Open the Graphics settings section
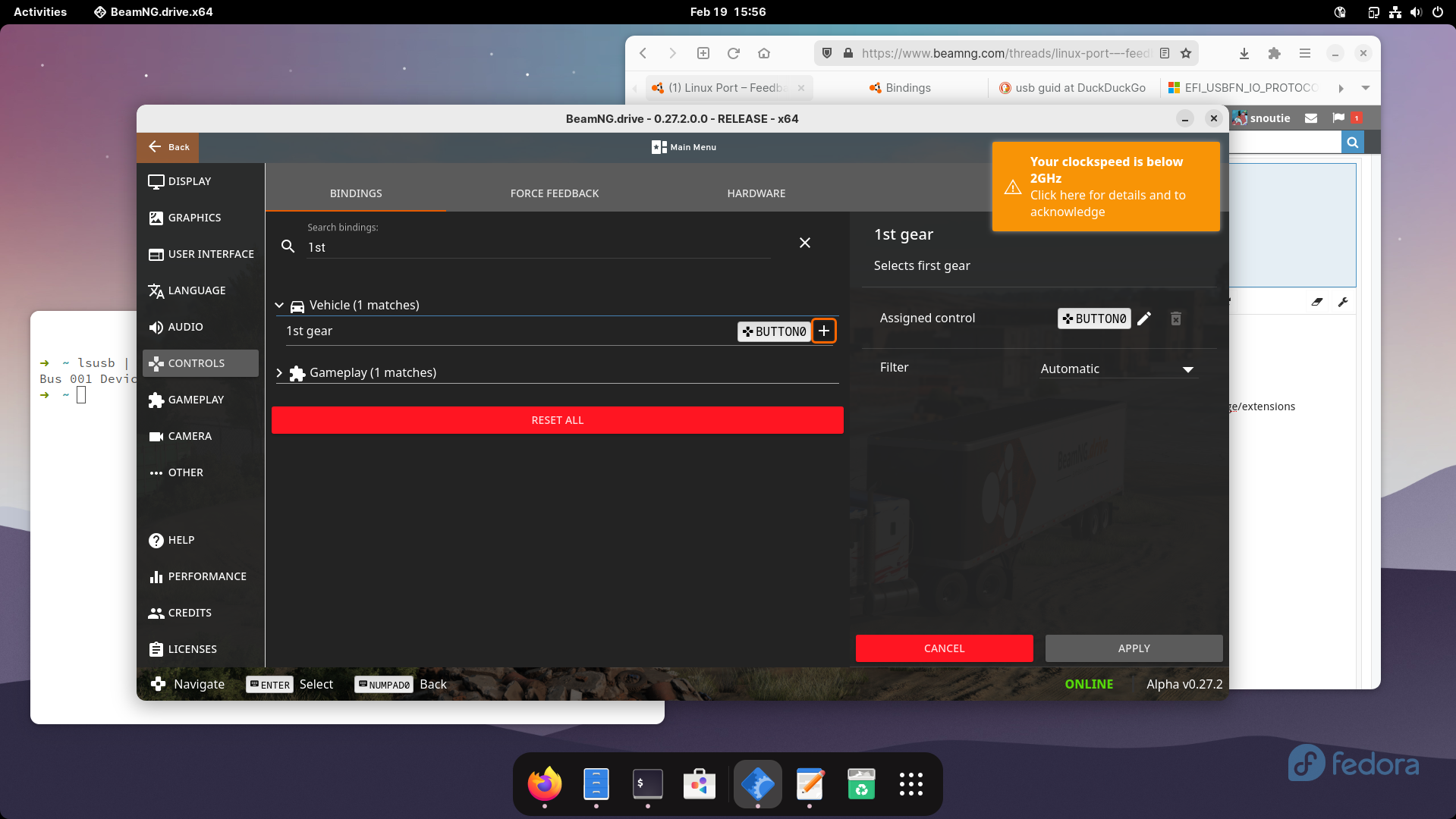The width and height of the screenshot is (1456, 819). coord(201,218)
